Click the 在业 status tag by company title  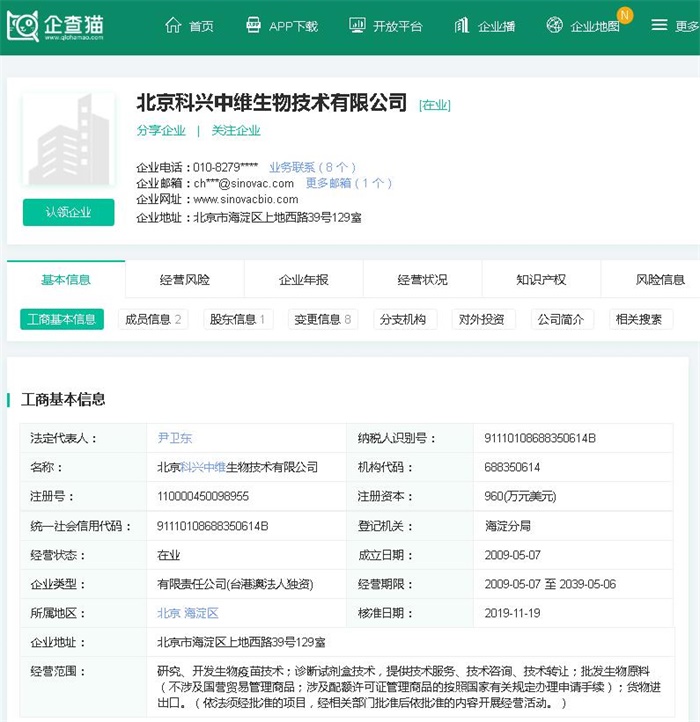click(x=435, y=105)
